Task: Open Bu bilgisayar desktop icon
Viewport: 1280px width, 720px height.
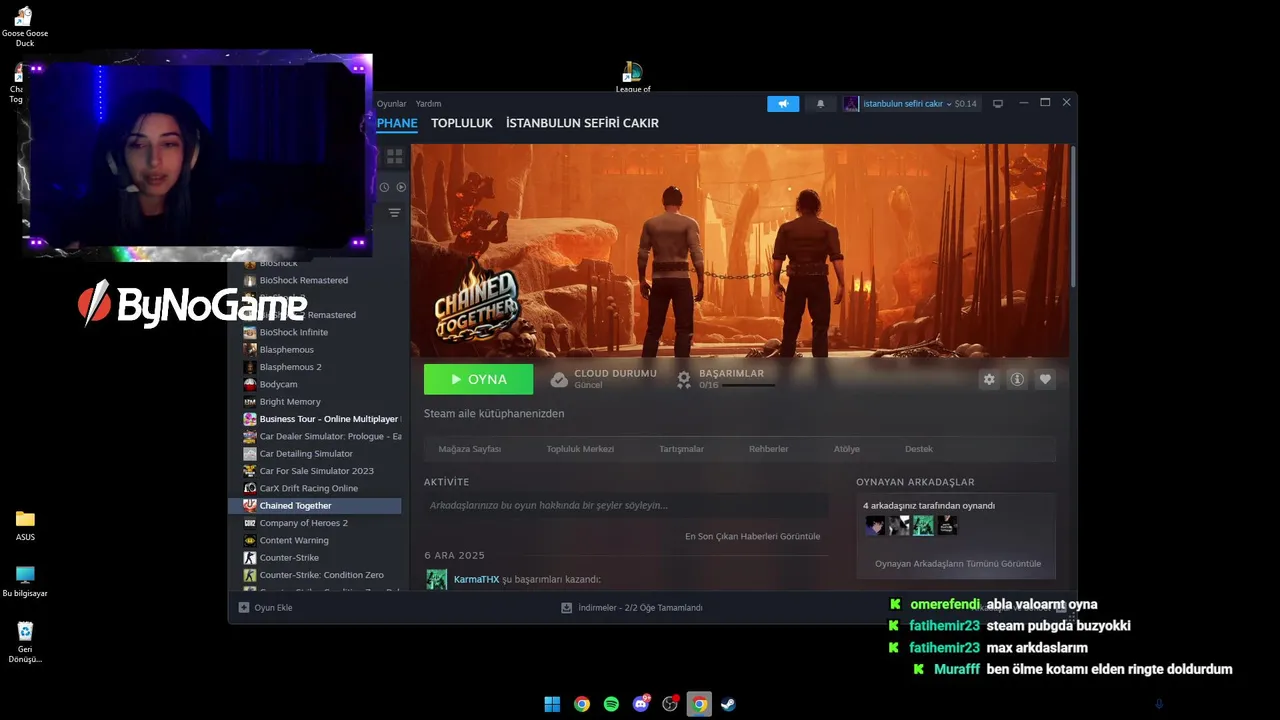Action: click(x=25, y=581)
